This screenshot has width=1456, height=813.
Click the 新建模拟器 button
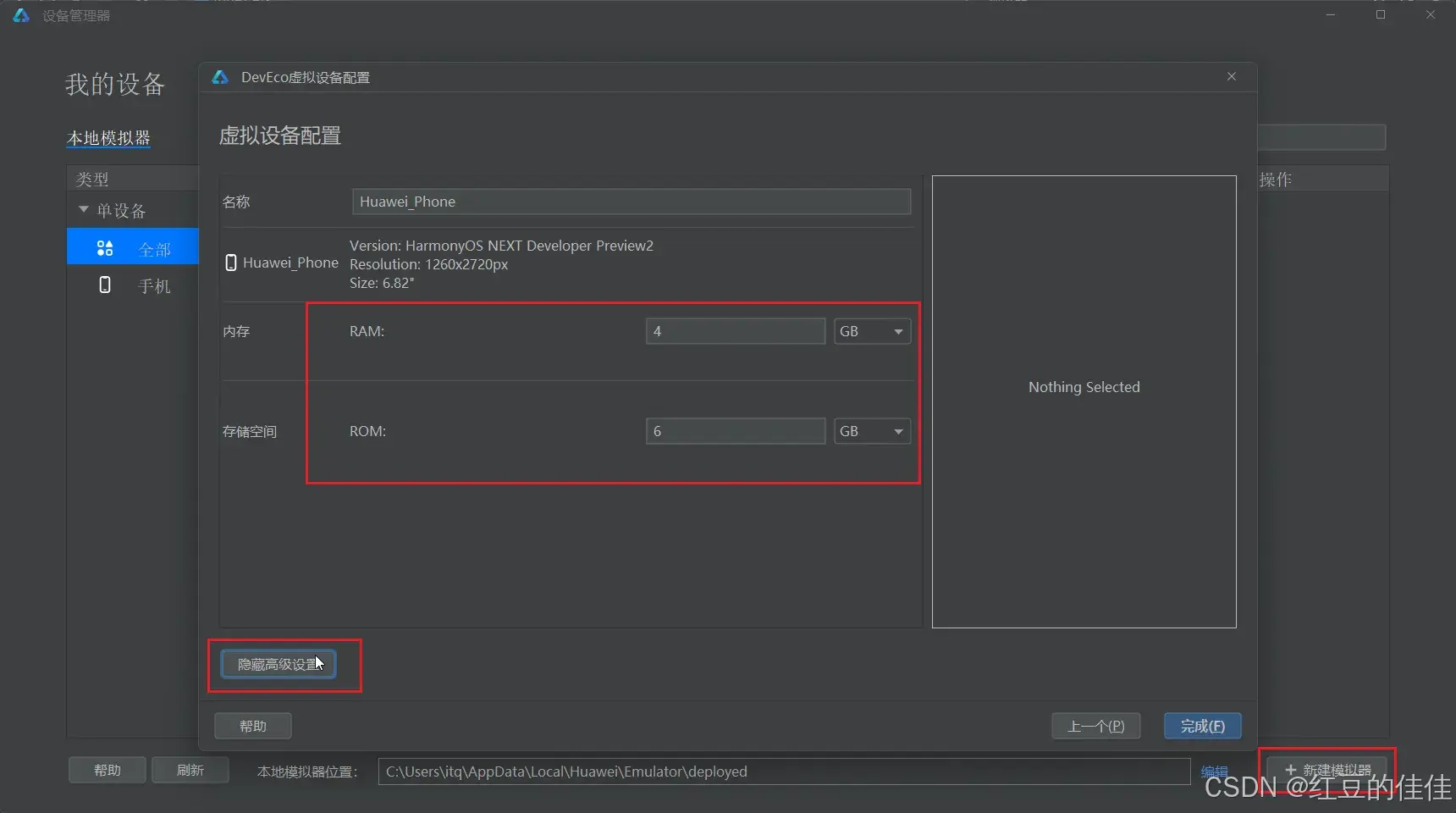[x=1327, y=770]
